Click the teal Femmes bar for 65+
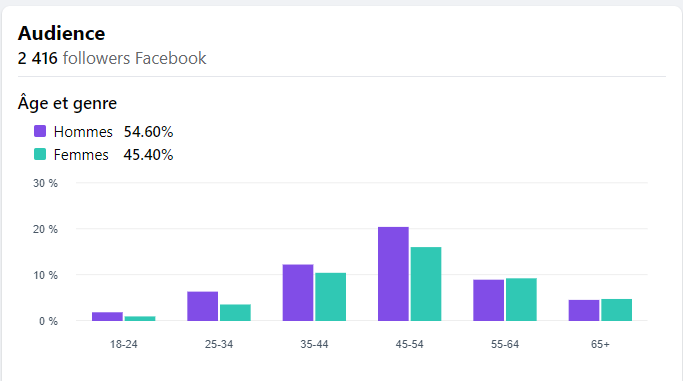 tap(616, 310)
